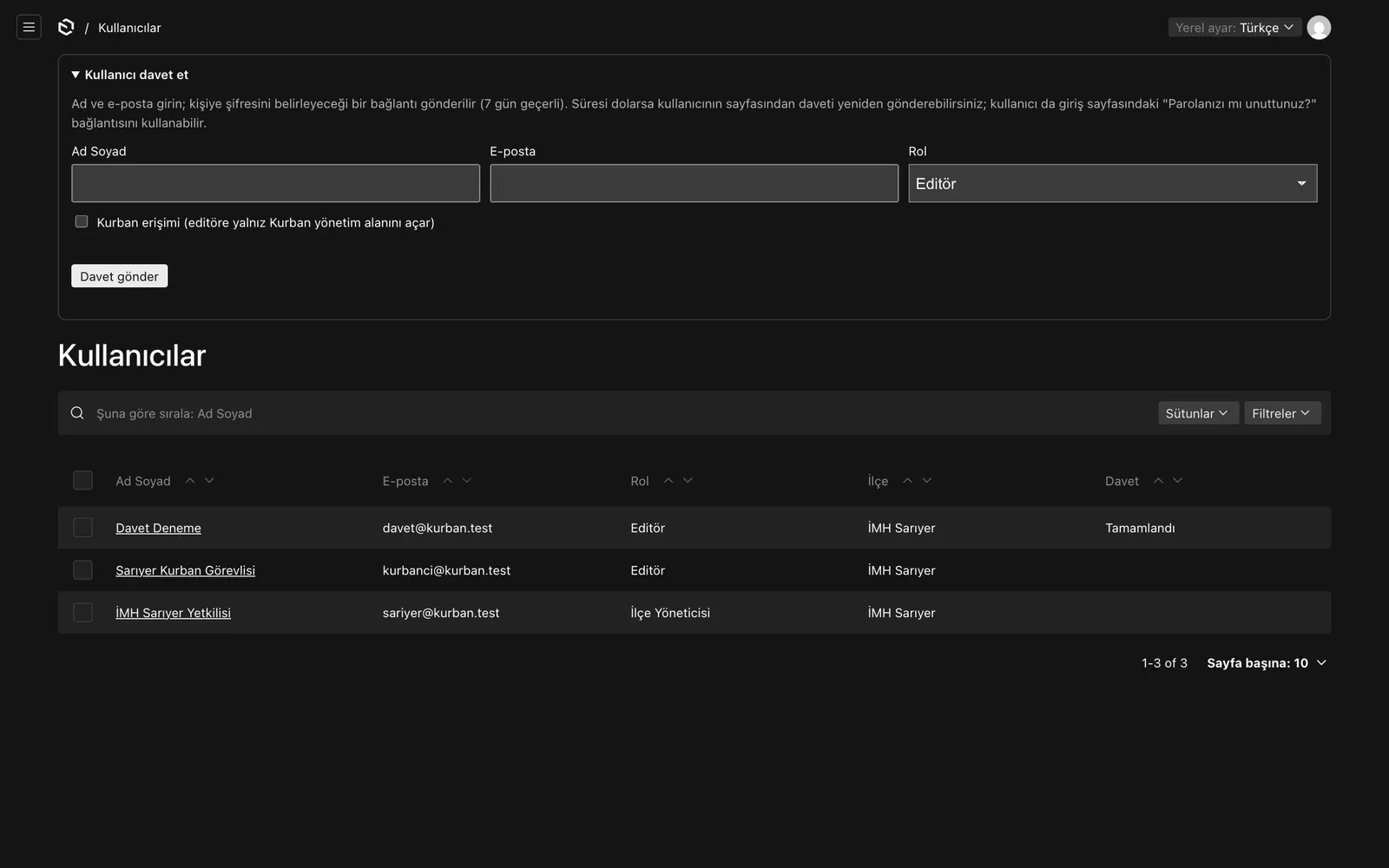
Task: Open the İMH Sarıyer Yetkilisi user link
Action: [x=173, y=613]
